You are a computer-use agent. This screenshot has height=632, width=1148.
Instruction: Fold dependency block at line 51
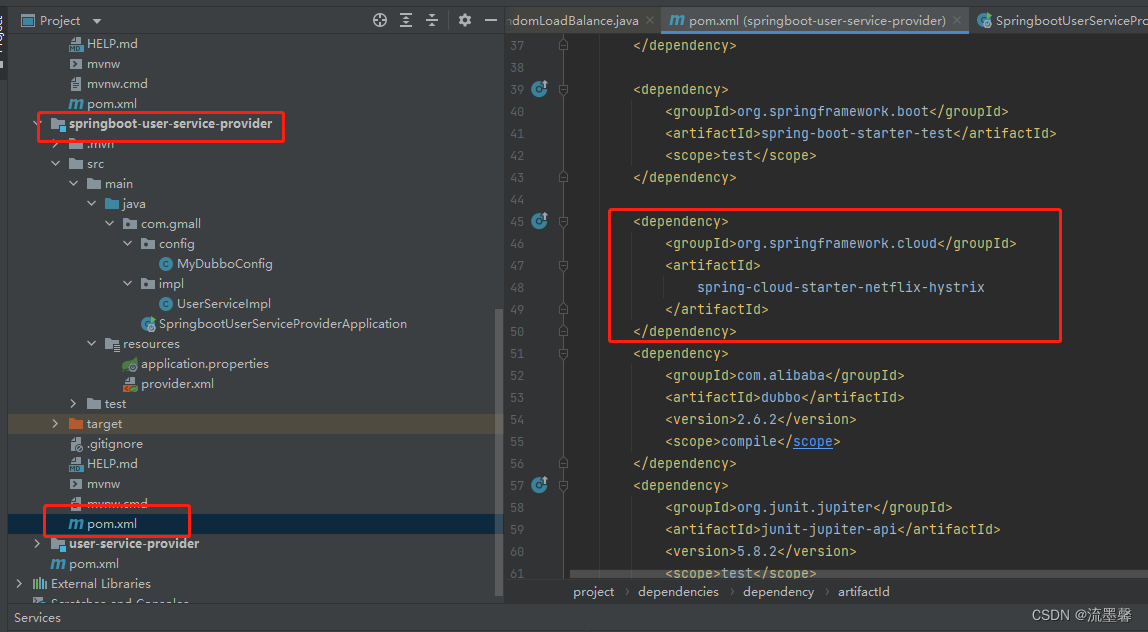pyautogui.click(x=563, y=353)
